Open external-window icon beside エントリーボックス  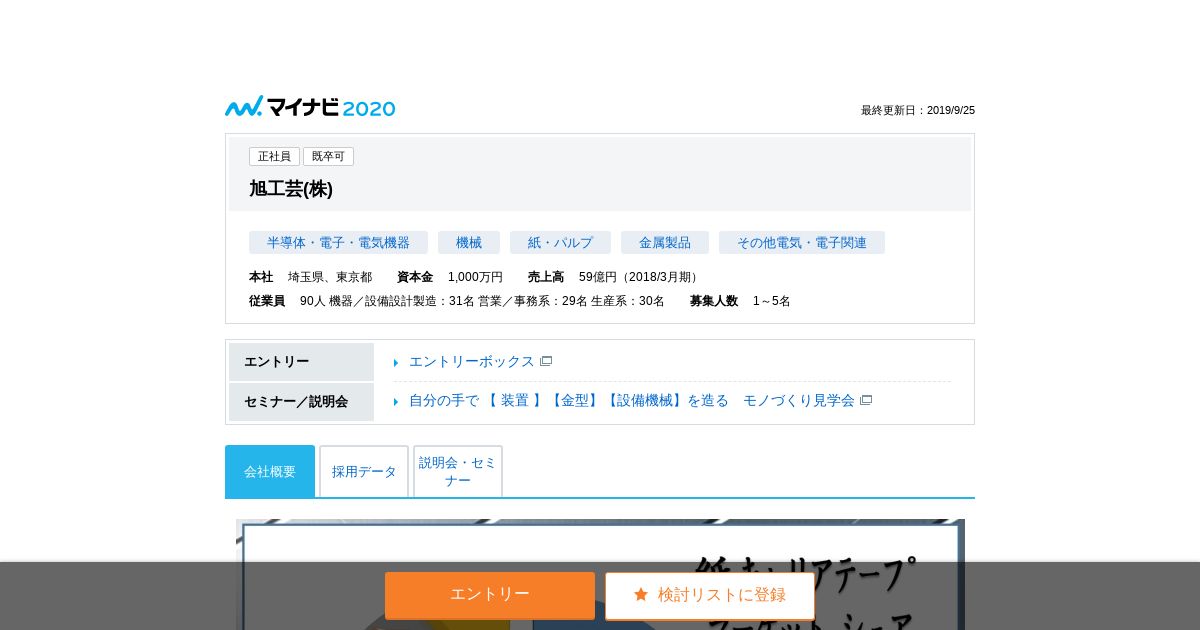point(546,361)
